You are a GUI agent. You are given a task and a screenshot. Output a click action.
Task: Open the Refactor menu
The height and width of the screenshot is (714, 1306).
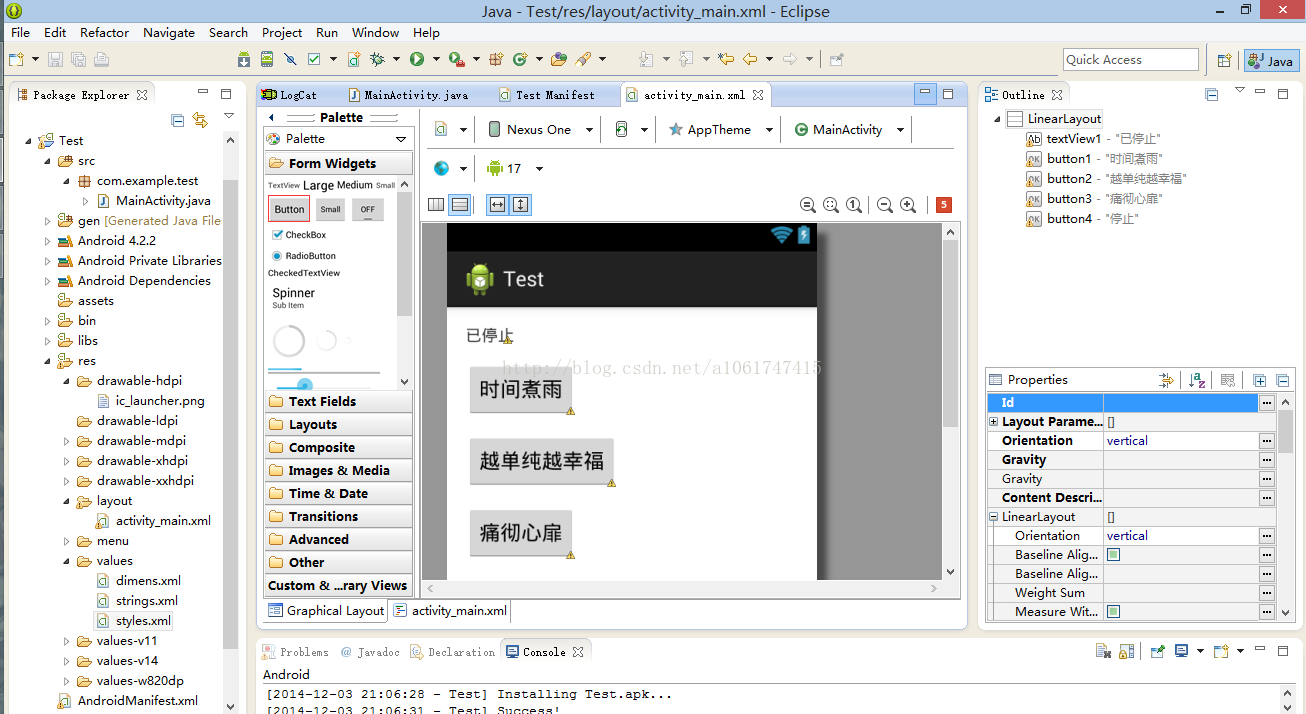(104, 32)
